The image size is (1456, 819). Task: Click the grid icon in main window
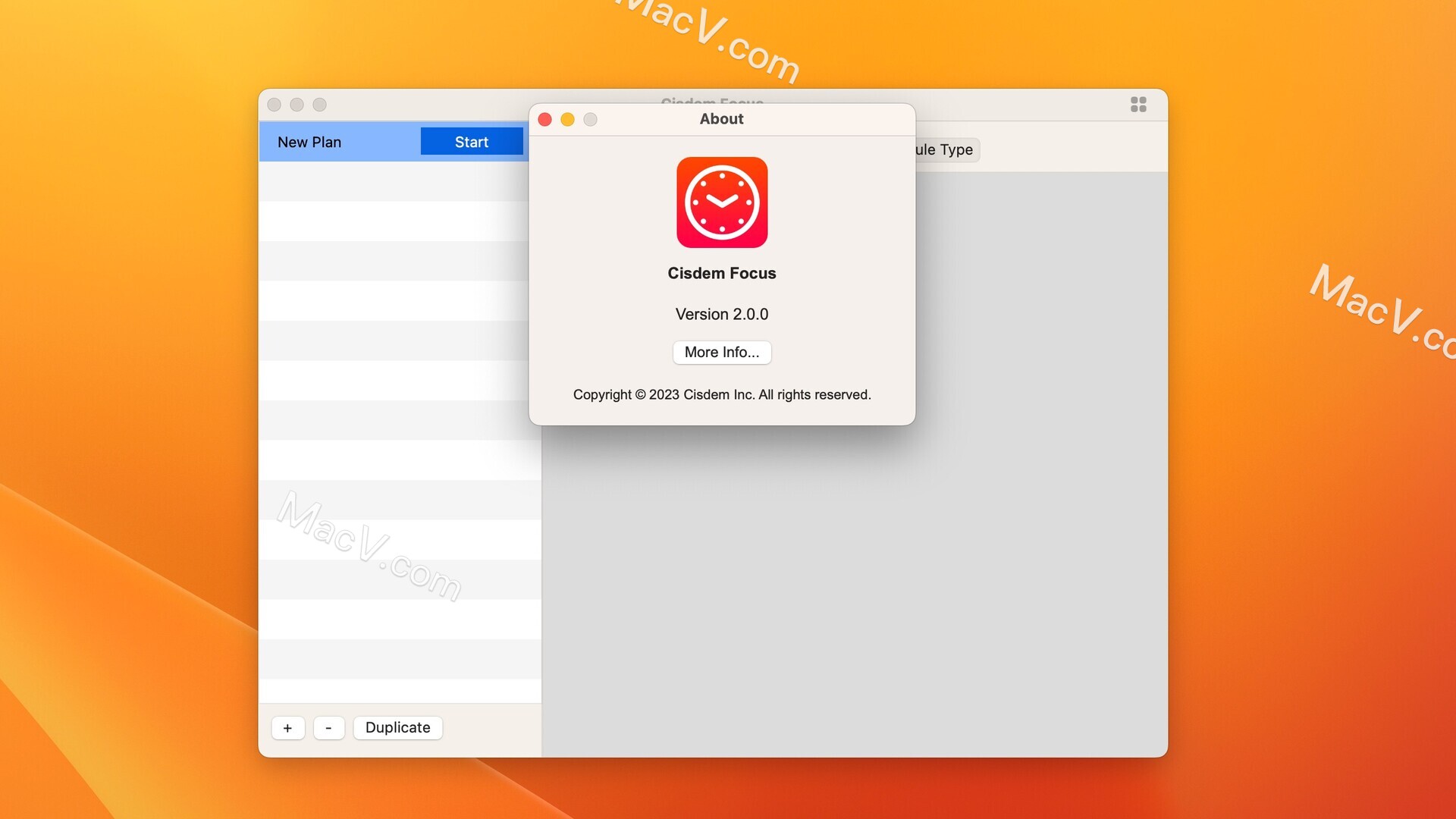tap(1138, 105)
